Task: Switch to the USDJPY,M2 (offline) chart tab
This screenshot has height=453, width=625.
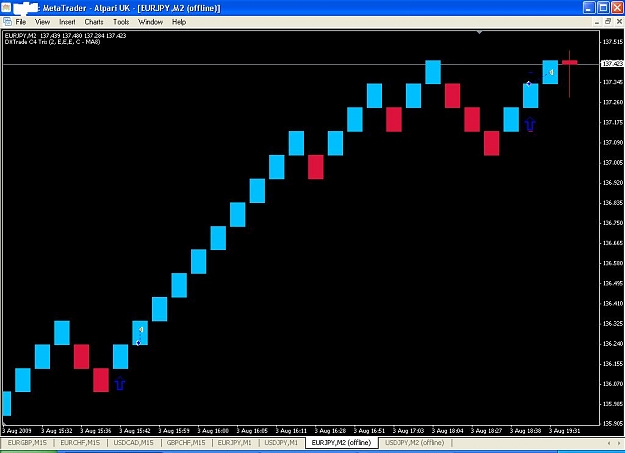Action: point(415,443)
